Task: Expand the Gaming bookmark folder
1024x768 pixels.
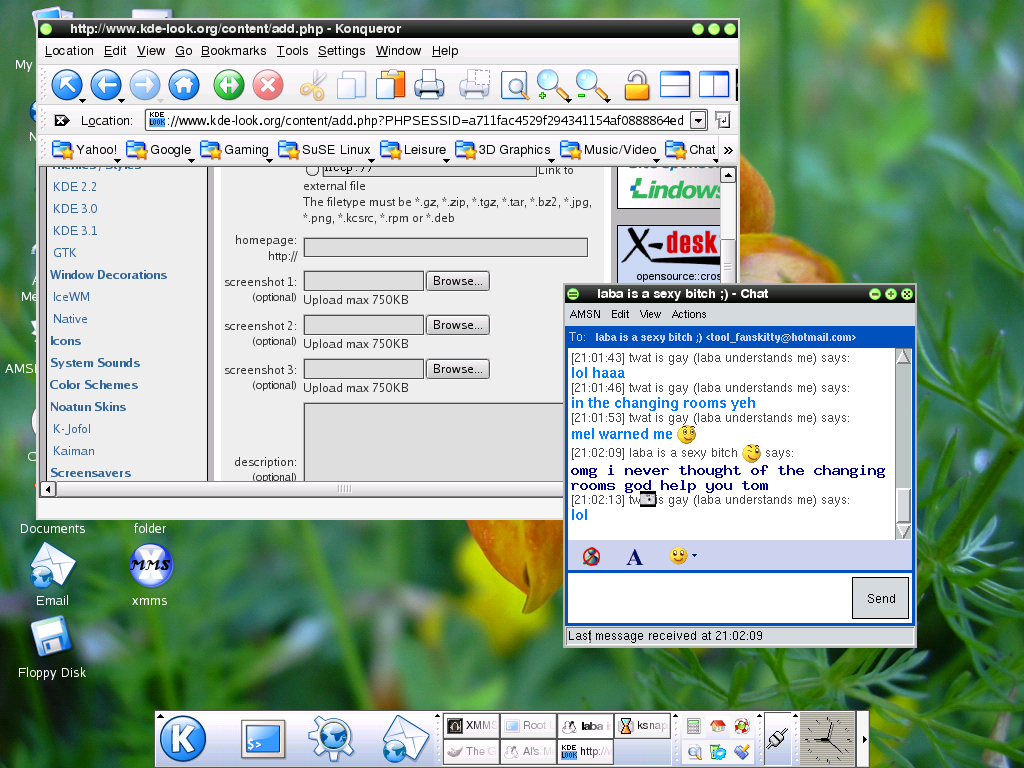Action: tap(235, 150)
